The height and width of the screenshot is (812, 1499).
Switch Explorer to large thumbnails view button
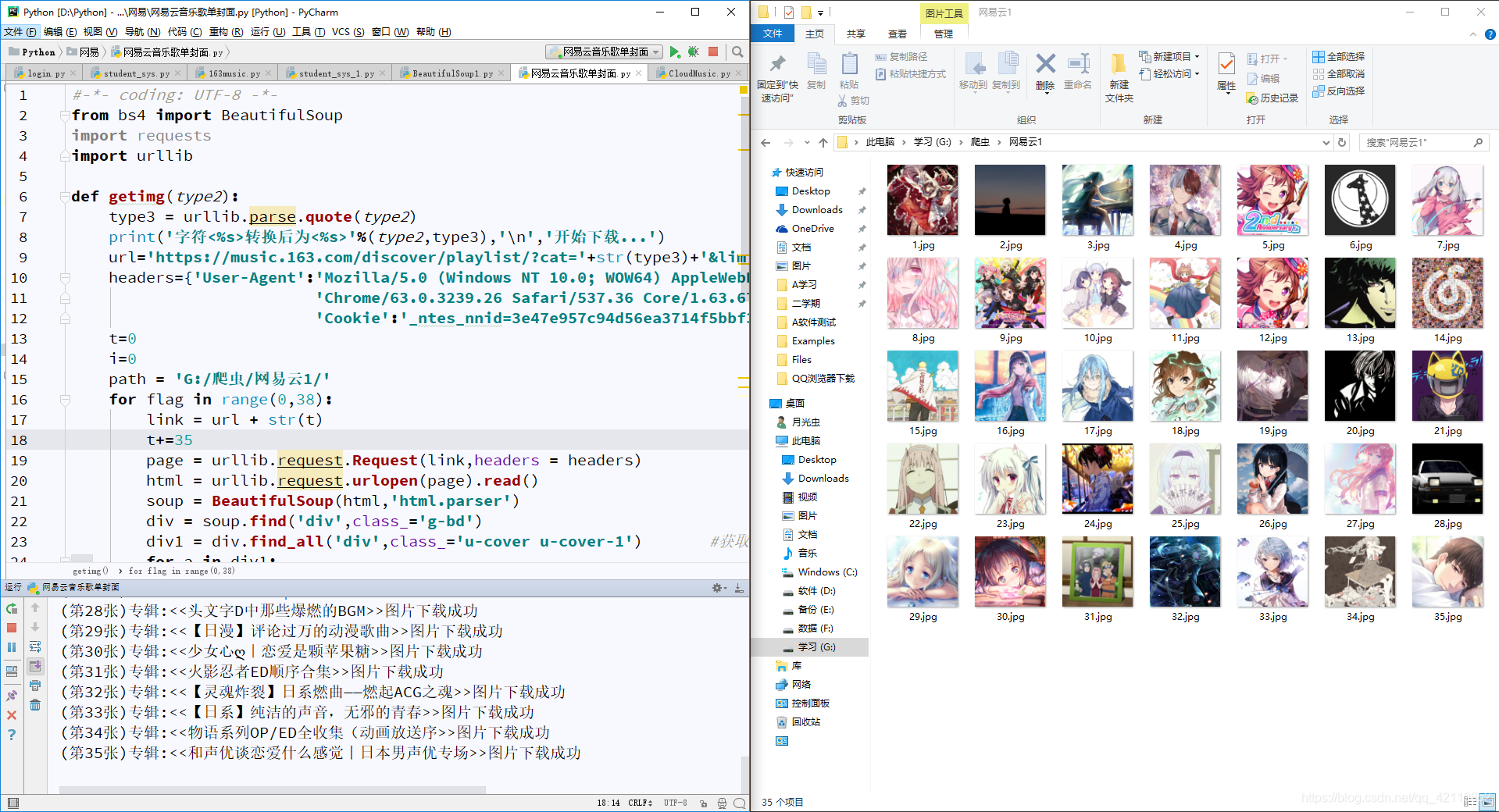[1488, 802]
